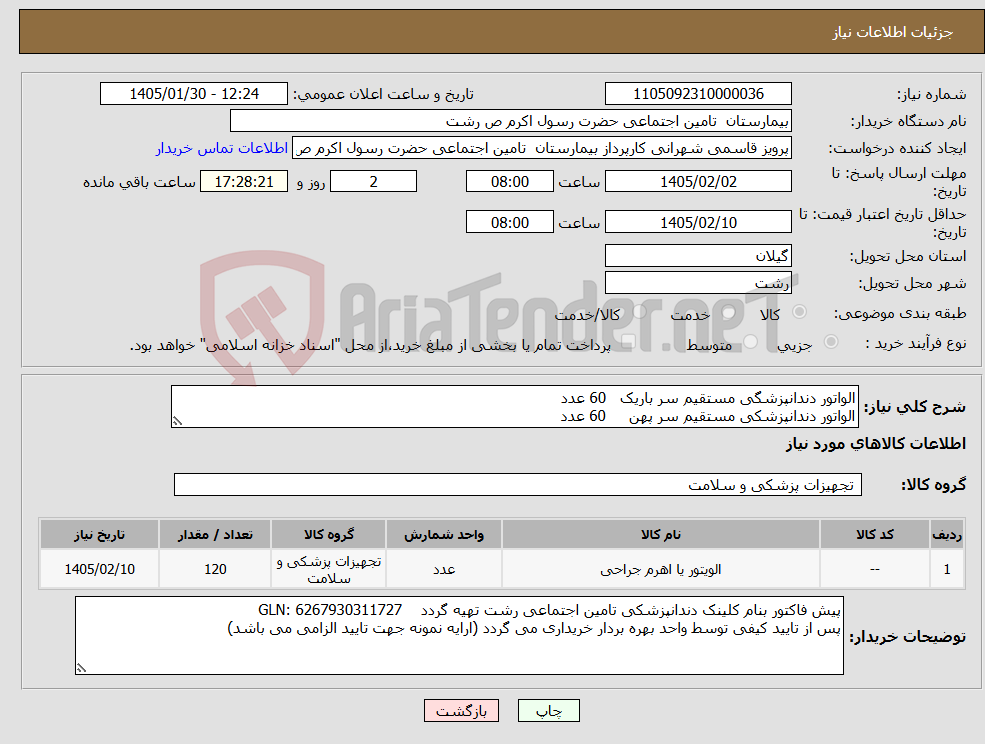Click the request creator name field
This screenshot has height=744, width=985.
pyautogui.click(x=541, y=148)
